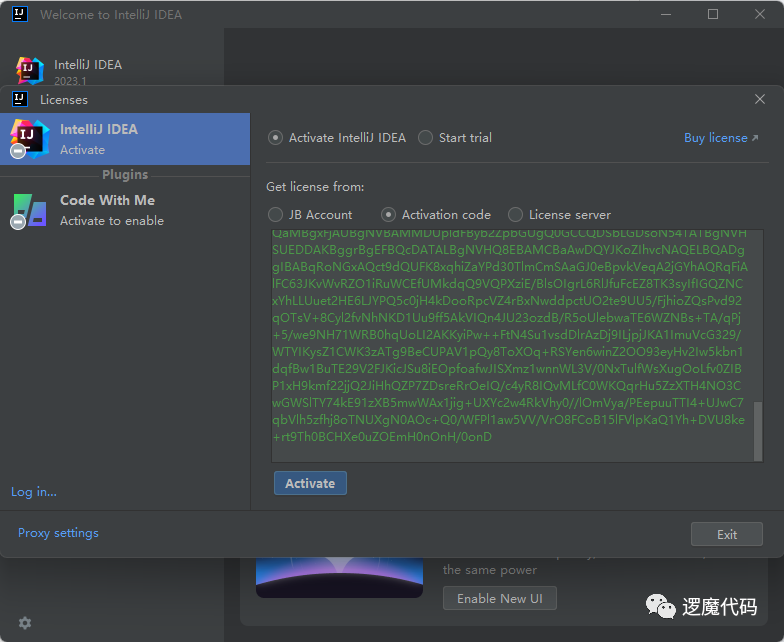Click the 'Get license from:' label
The width and height of the screenshot is (784, 642).
(x=315, y=187)
